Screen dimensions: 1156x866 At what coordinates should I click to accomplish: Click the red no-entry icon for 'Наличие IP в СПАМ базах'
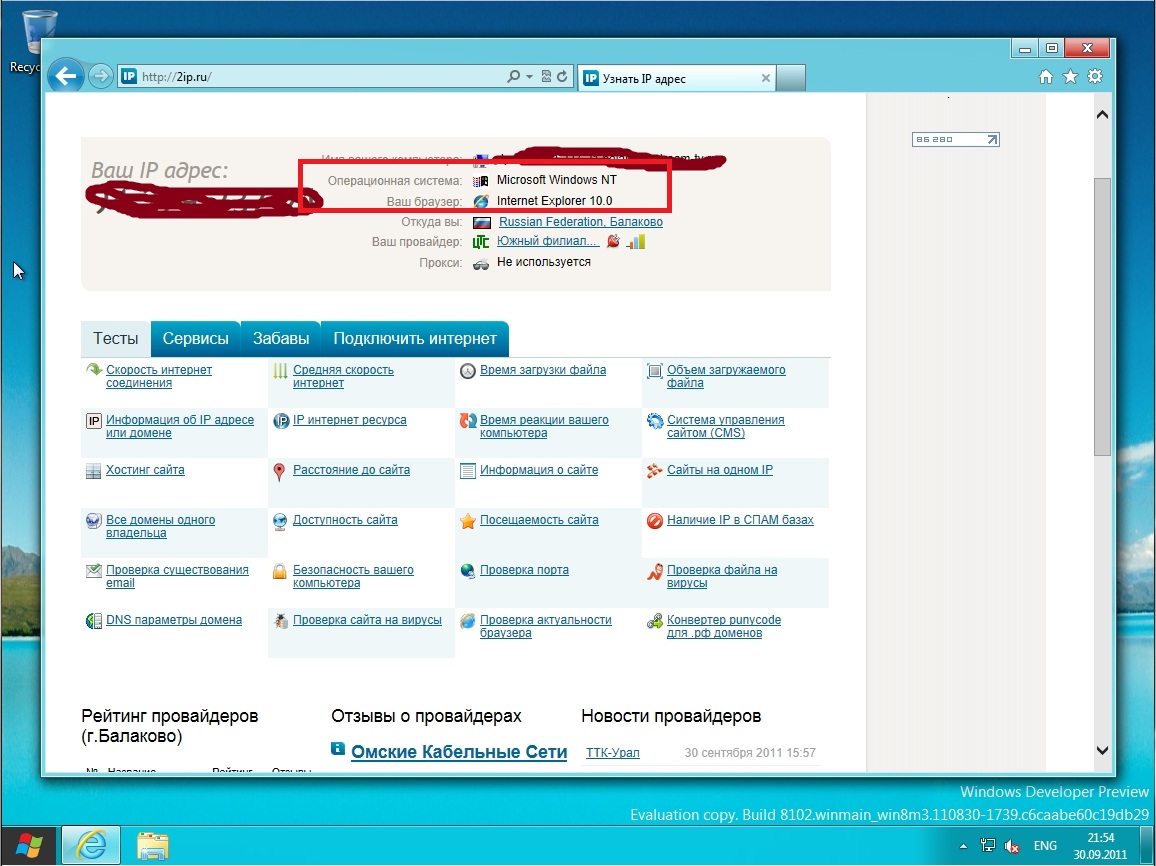(655, 521)
